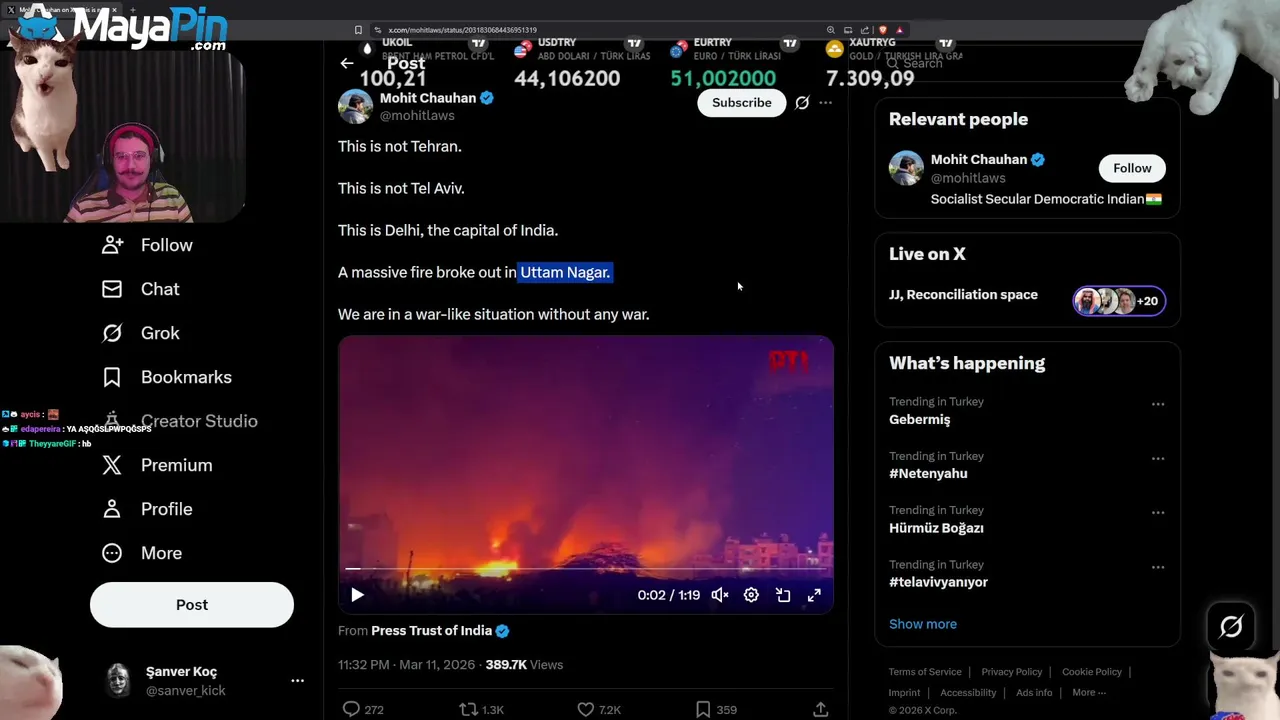Enter video fullscreen mode
The height and width of the screenshot is (720, 1280).
[814, 595]
